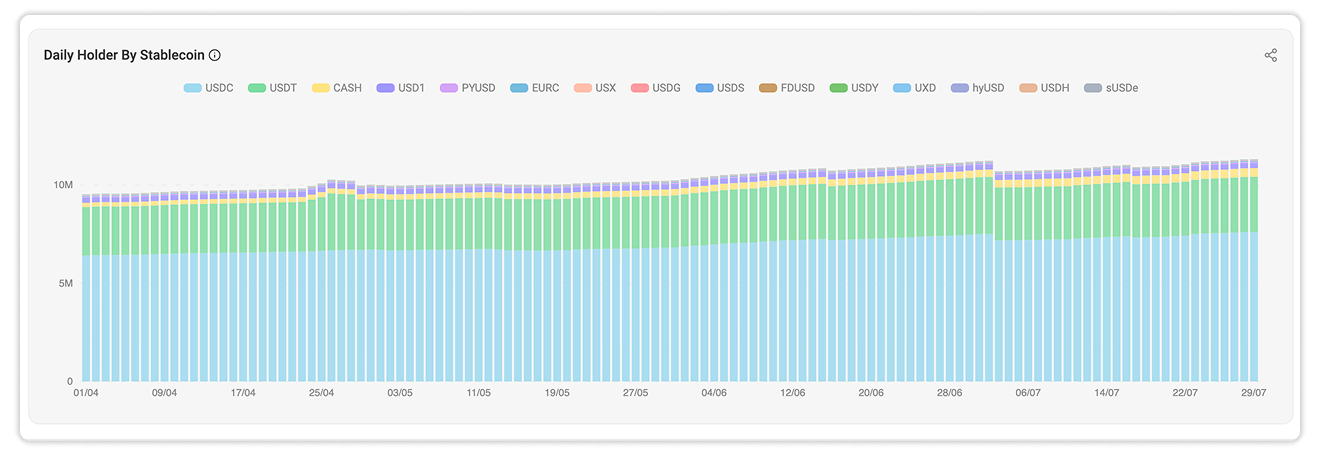Click the 10M y-axis label
The height and width of the screenshot is (456, 1320).
[x=63, y=185]
